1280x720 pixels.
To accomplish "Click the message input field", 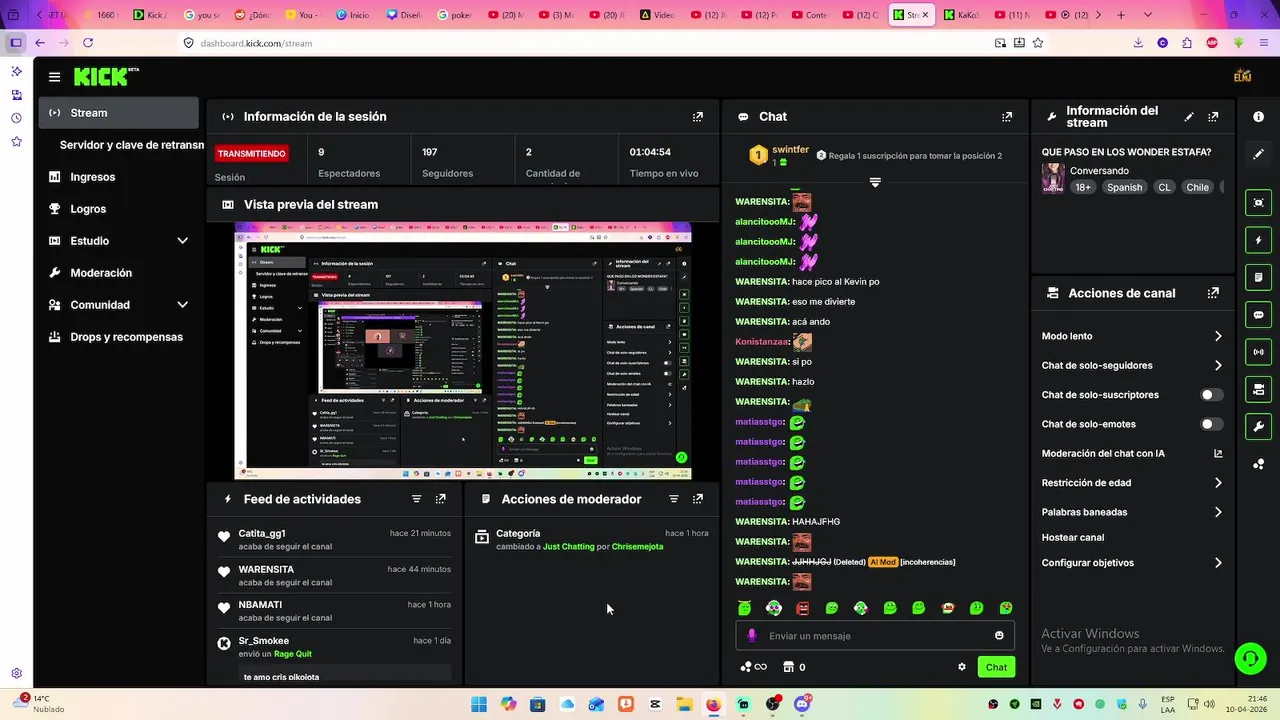I will tap(875, 636).
